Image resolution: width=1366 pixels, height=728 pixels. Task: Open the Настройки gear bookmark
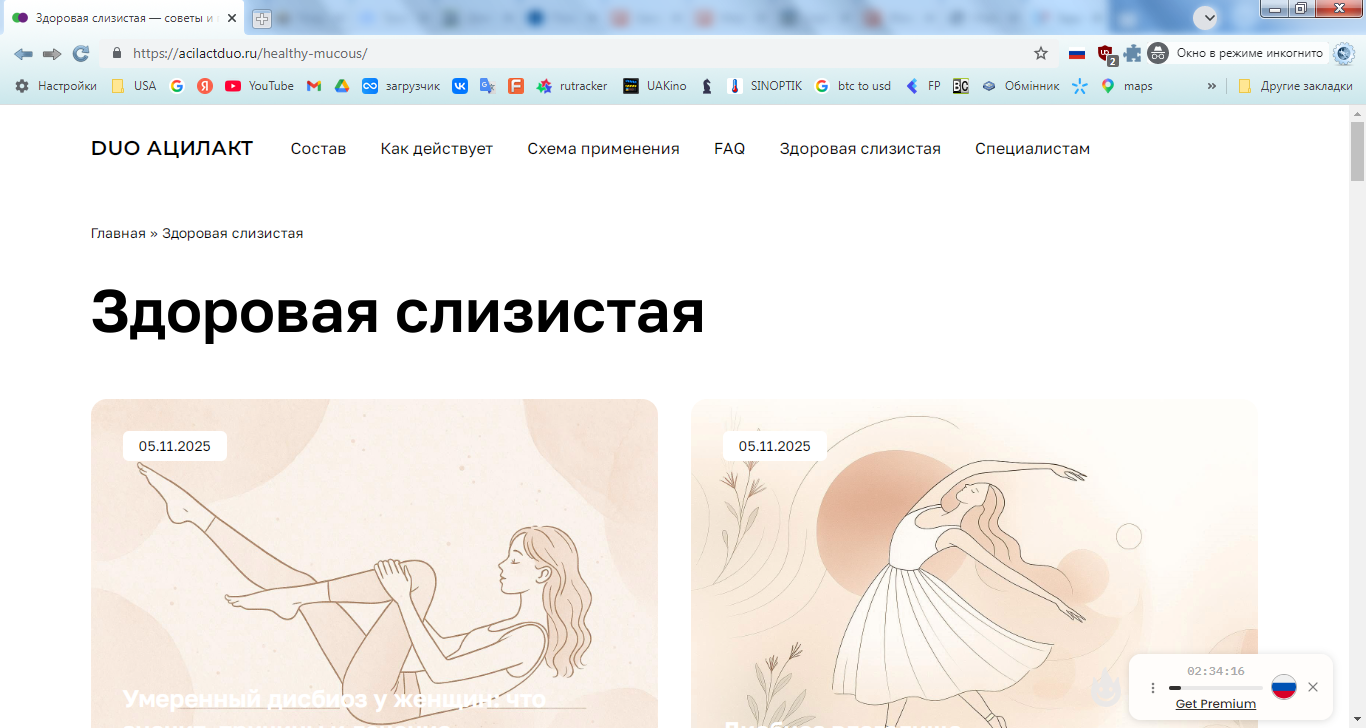coord(56,86)
